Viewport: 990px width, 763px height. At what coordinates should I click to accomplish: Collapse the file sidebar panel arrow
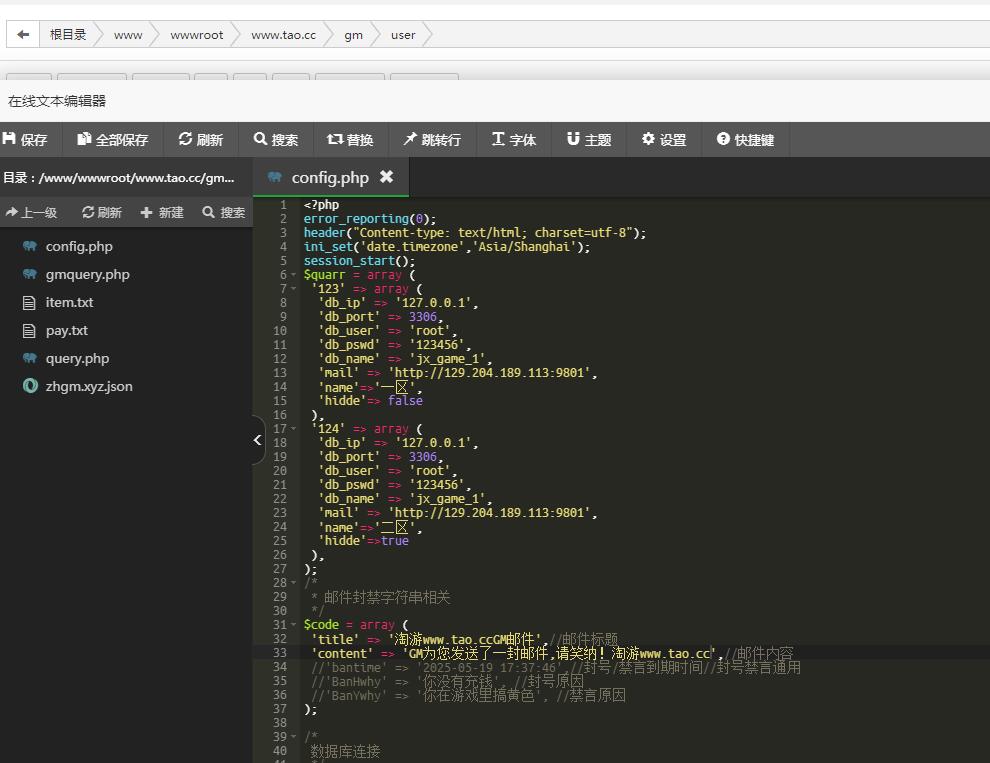257,440
